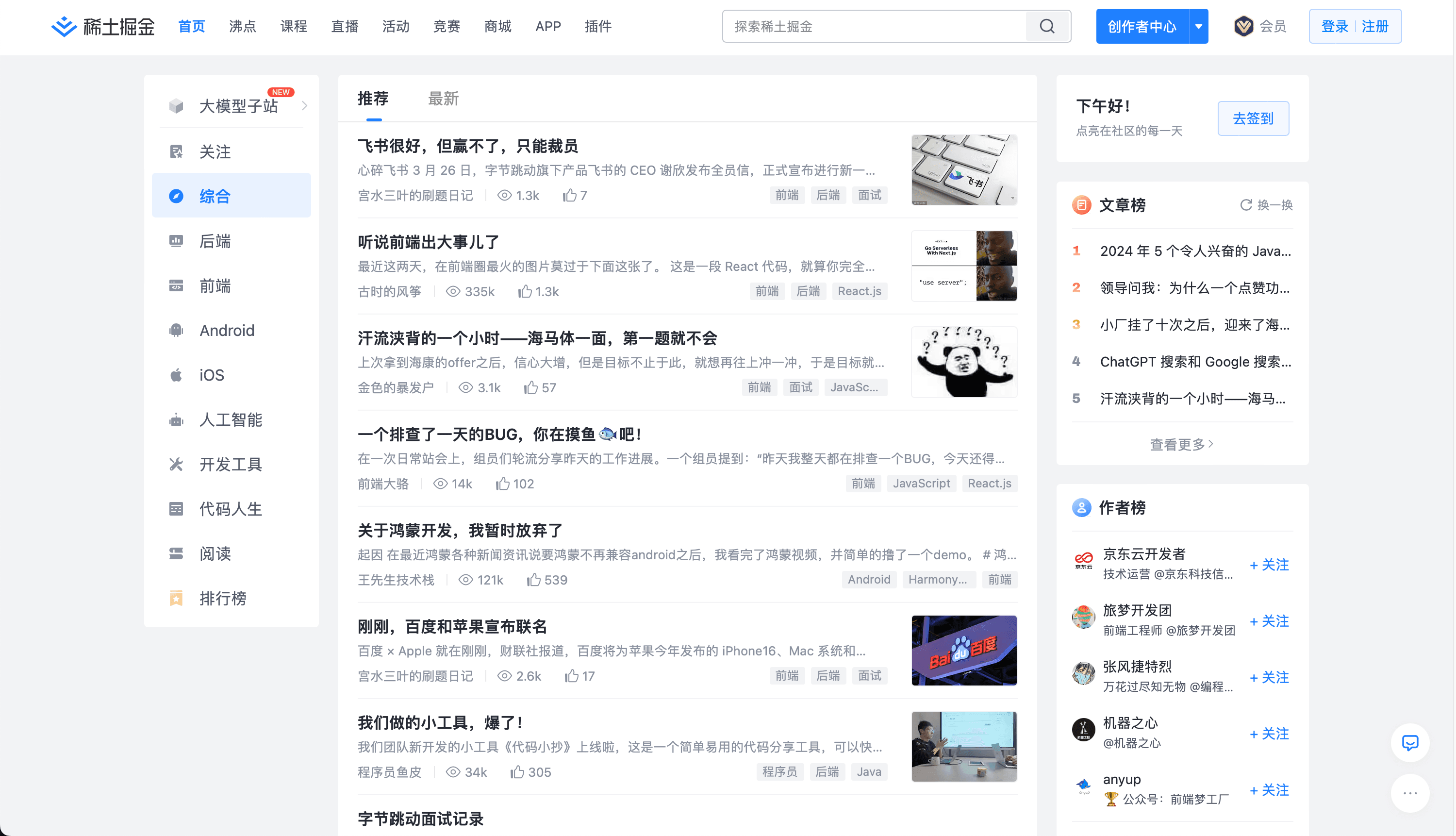This screenshot has height=836, width=1456.
Task: Open article 字节跳动面试记录
Action: click(421, 819)
